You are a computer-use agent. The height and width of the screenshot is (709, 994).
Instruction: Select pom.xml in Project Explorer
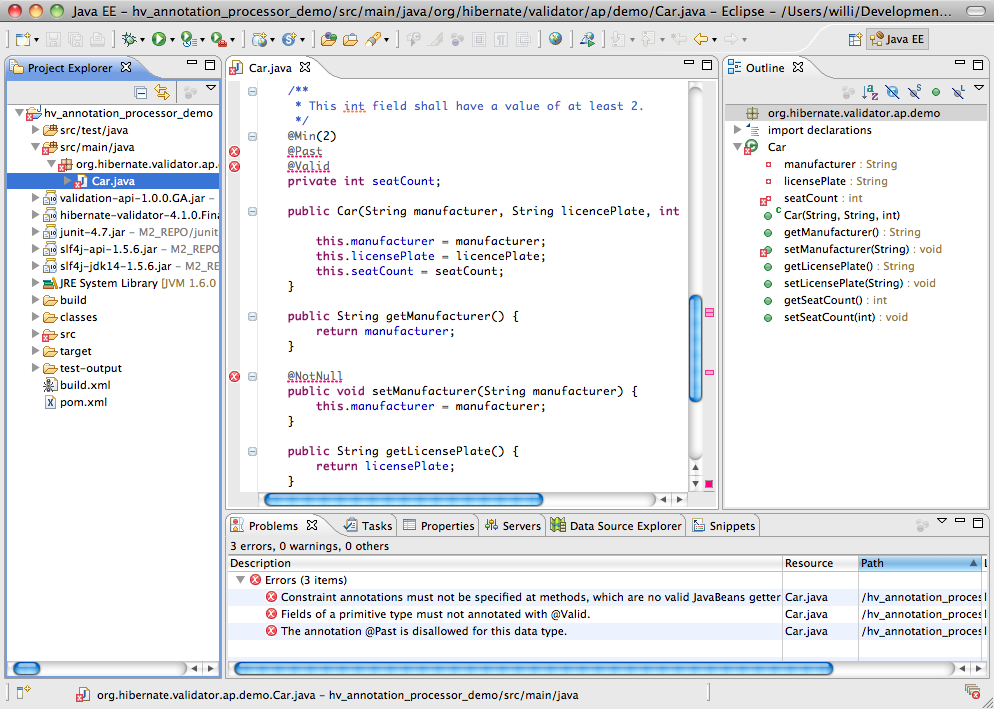point(82,402)
